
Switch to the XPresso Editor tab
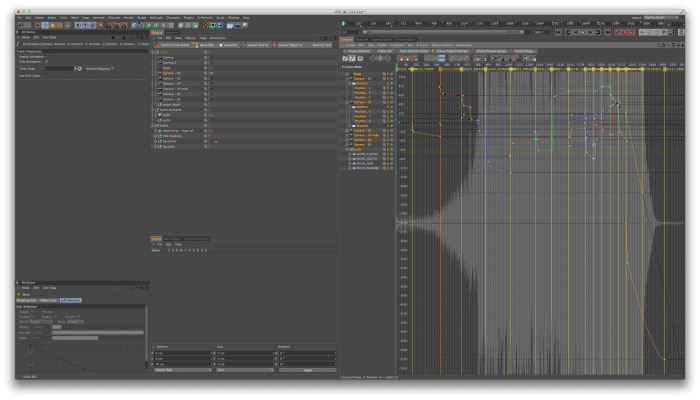(x=405, y=40)
